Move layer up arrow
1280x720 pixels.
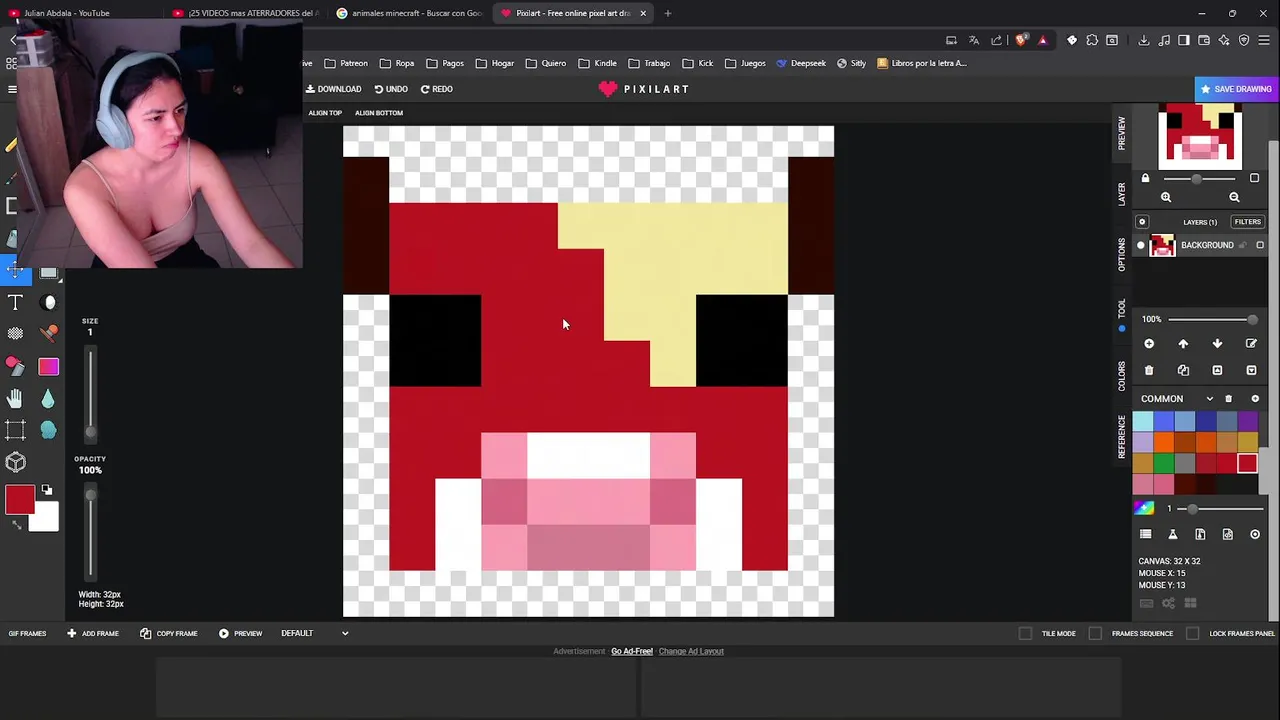[1183, 344]
